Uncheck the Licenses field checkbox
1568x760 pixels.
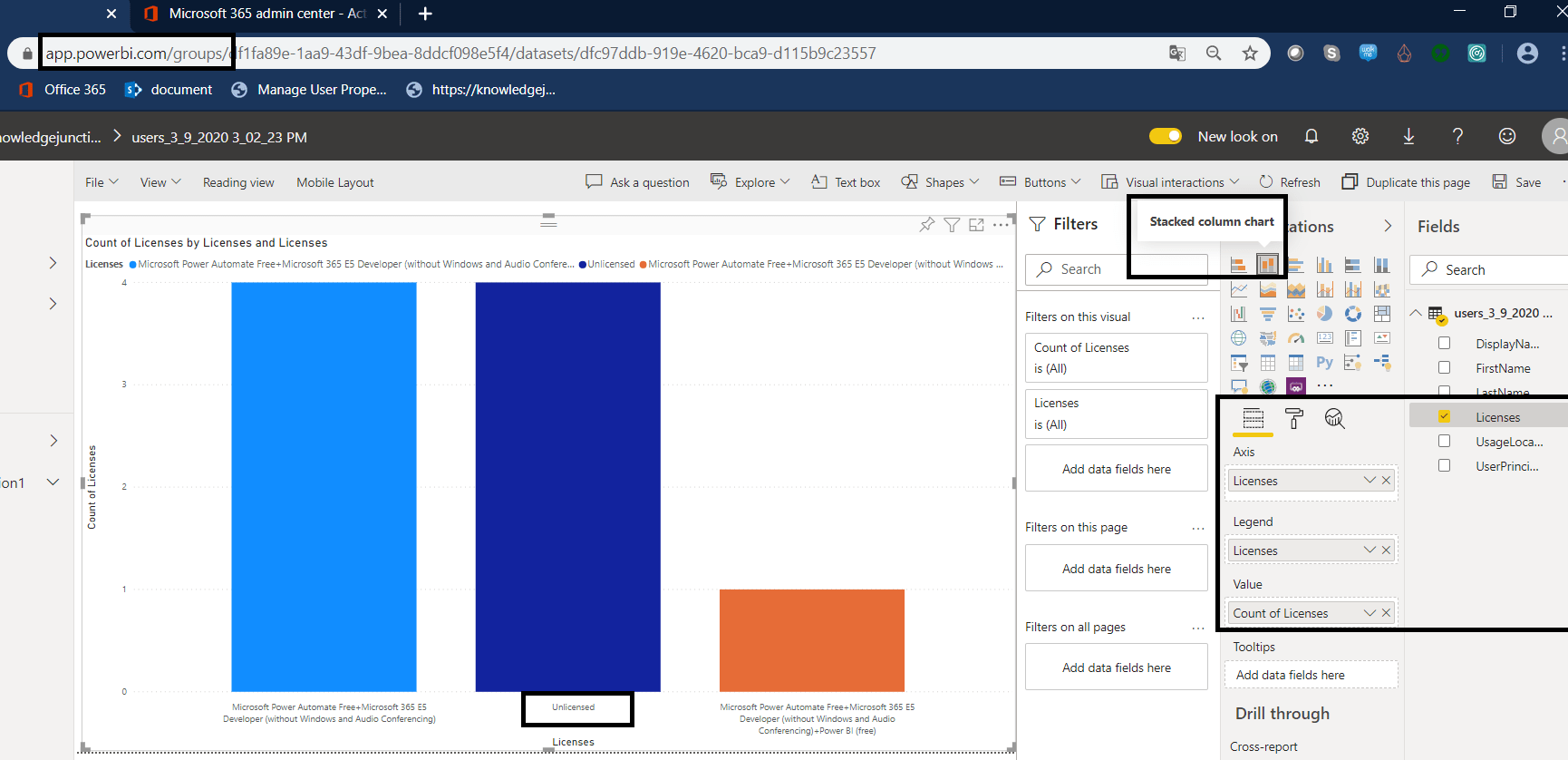pyautogui.click(x=1444, y=416)
